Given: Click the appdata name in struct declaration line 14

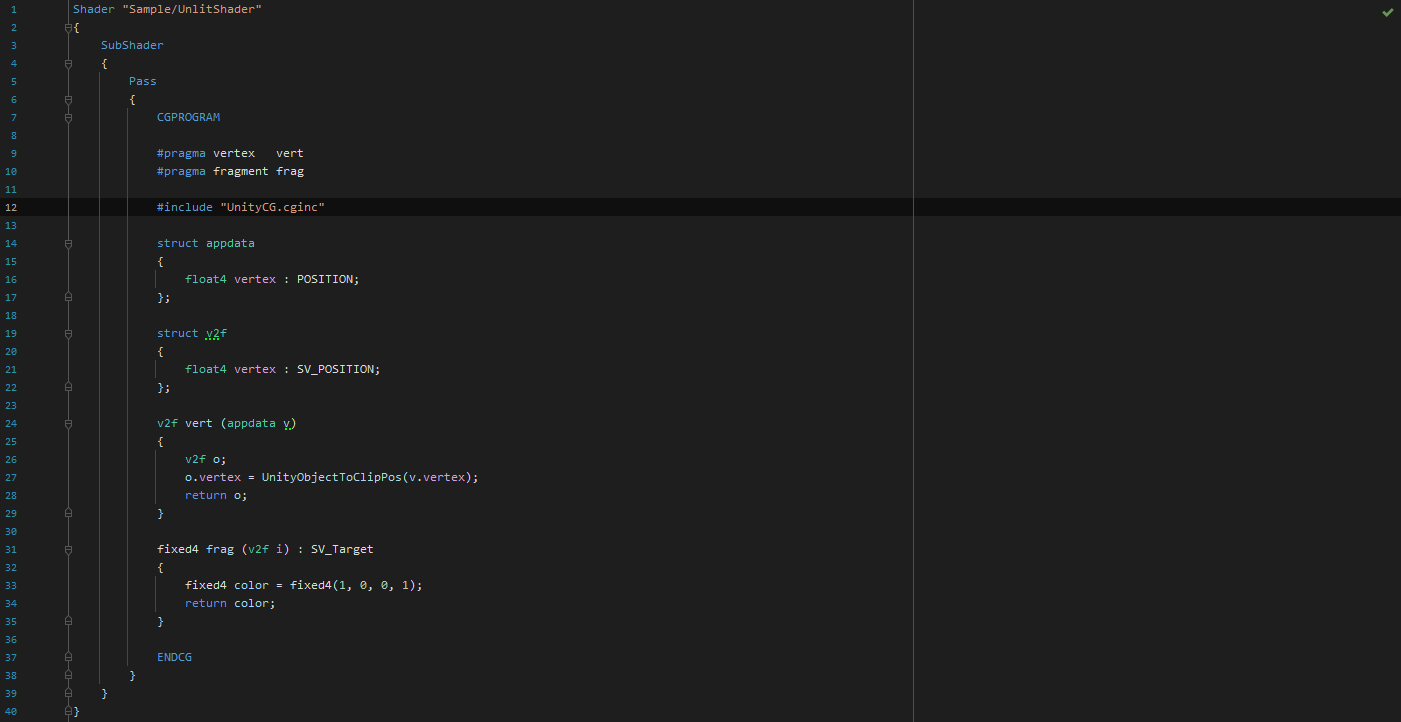Looking at the screenshot, I should pos(230,243).
